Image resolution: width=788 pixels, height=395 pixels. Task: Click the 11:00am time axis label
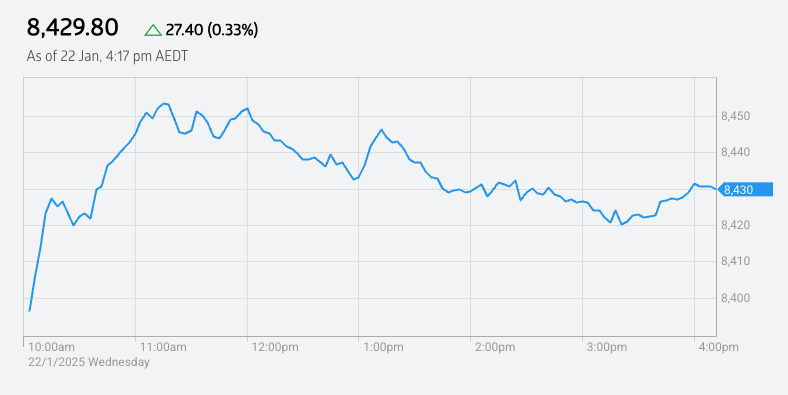[x=163, y=347]
